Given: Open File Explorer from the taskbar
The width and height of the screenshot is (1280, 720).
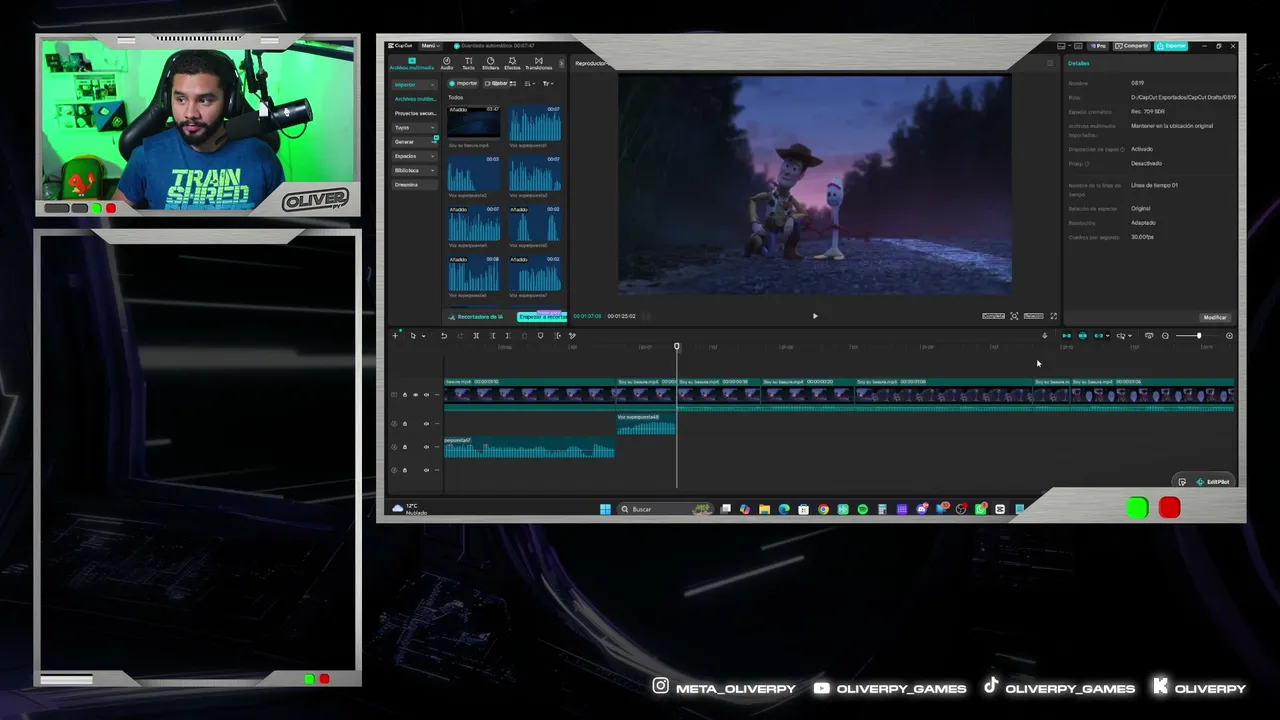Looking at the screenshot, I should (765, 509).
